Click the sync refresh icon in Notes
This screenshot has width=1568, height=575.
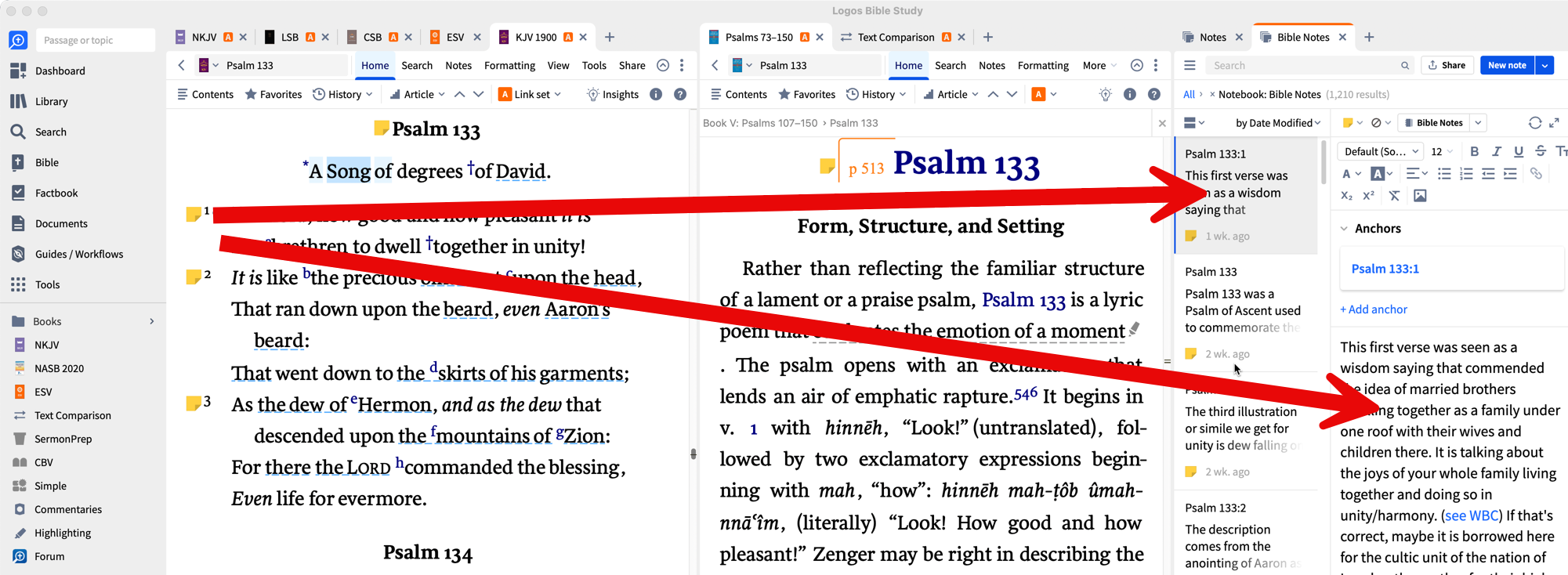1534,123
